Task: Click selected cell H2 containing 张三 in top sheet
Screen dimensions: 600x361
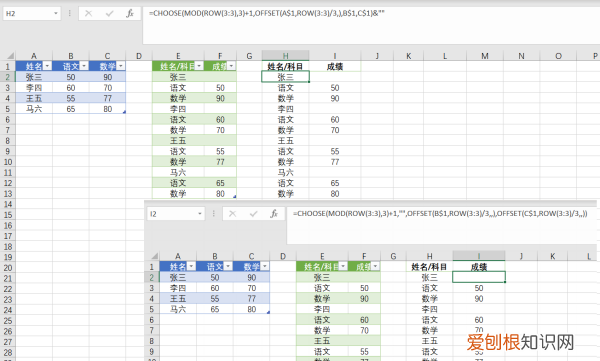Action: coord(285,77)
